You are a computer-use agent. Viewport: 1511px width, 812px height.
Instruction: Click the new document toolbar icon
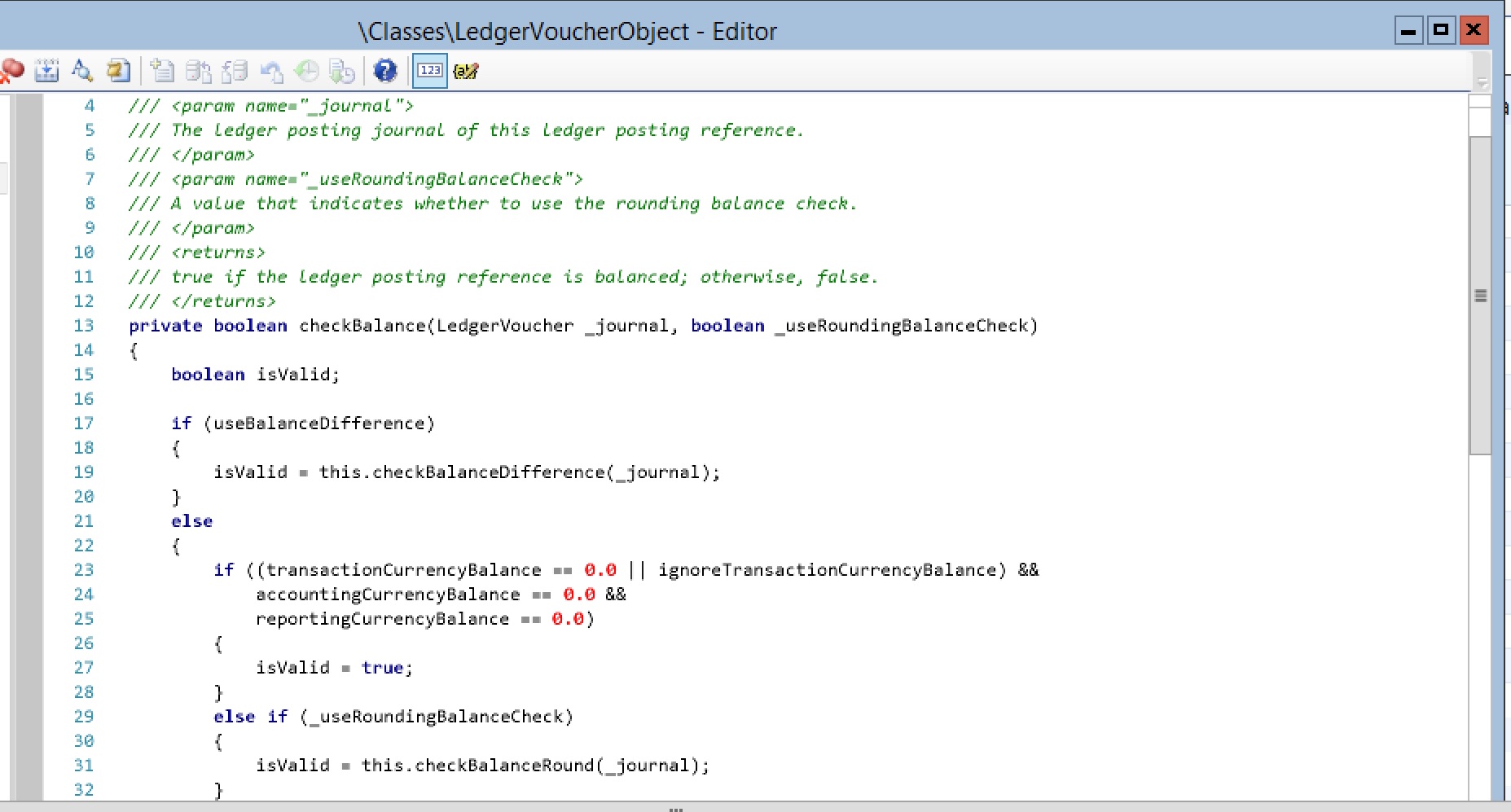pos(163,71)
